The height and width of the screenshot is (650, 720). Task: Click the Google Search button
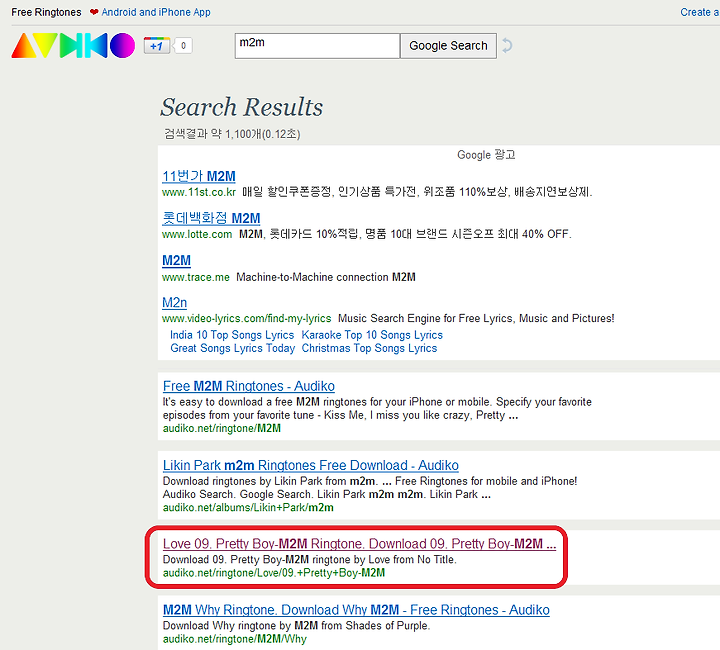tap(448, 45)
